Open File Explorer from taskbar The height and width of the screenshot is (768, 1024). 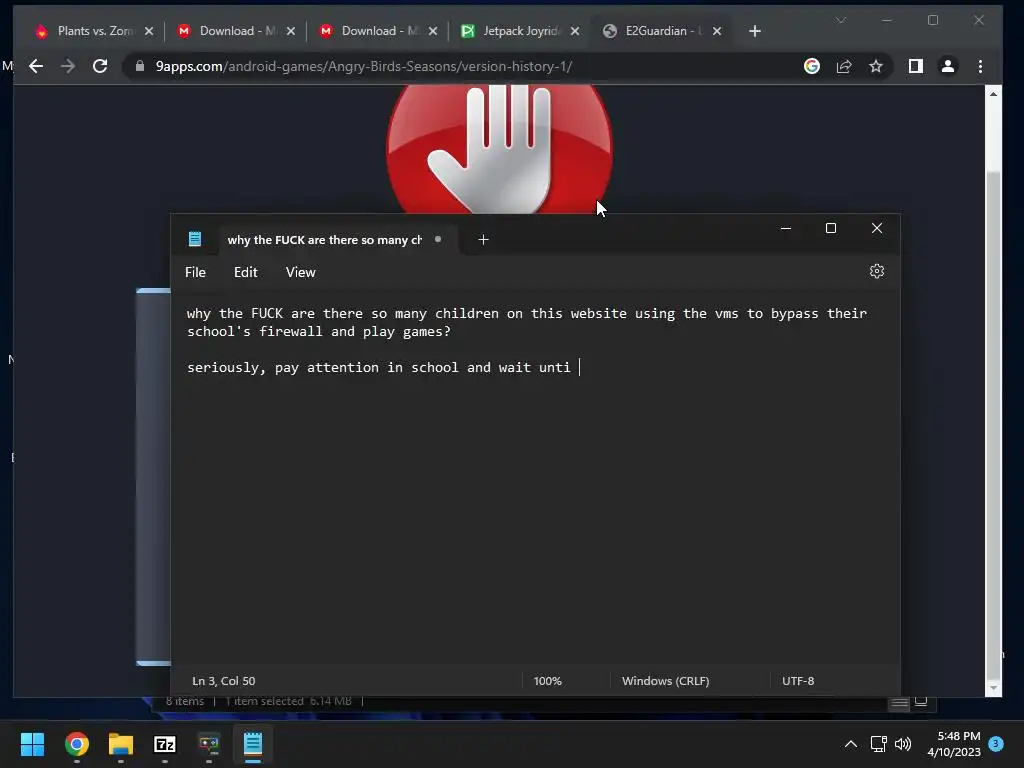click(121, 744)
